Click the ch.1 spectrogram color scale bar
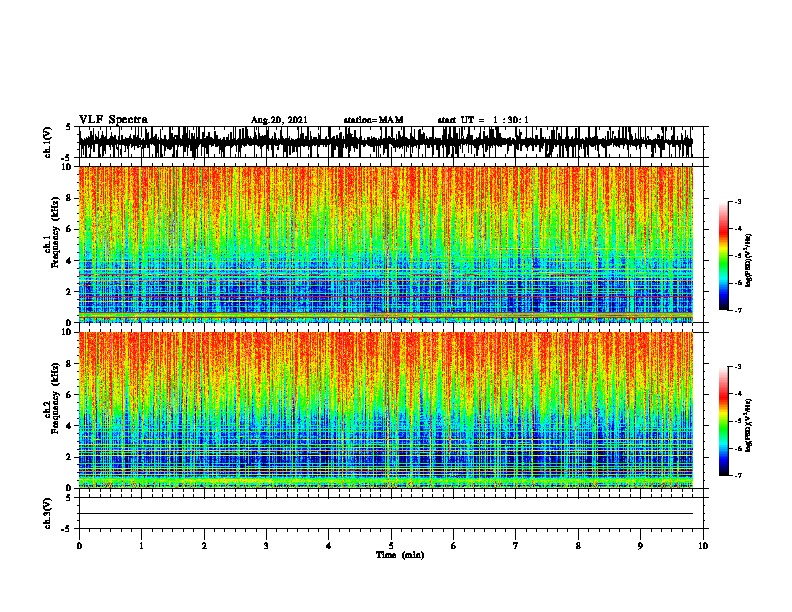Viewport: 792px width, 612px height. [724, 256]
